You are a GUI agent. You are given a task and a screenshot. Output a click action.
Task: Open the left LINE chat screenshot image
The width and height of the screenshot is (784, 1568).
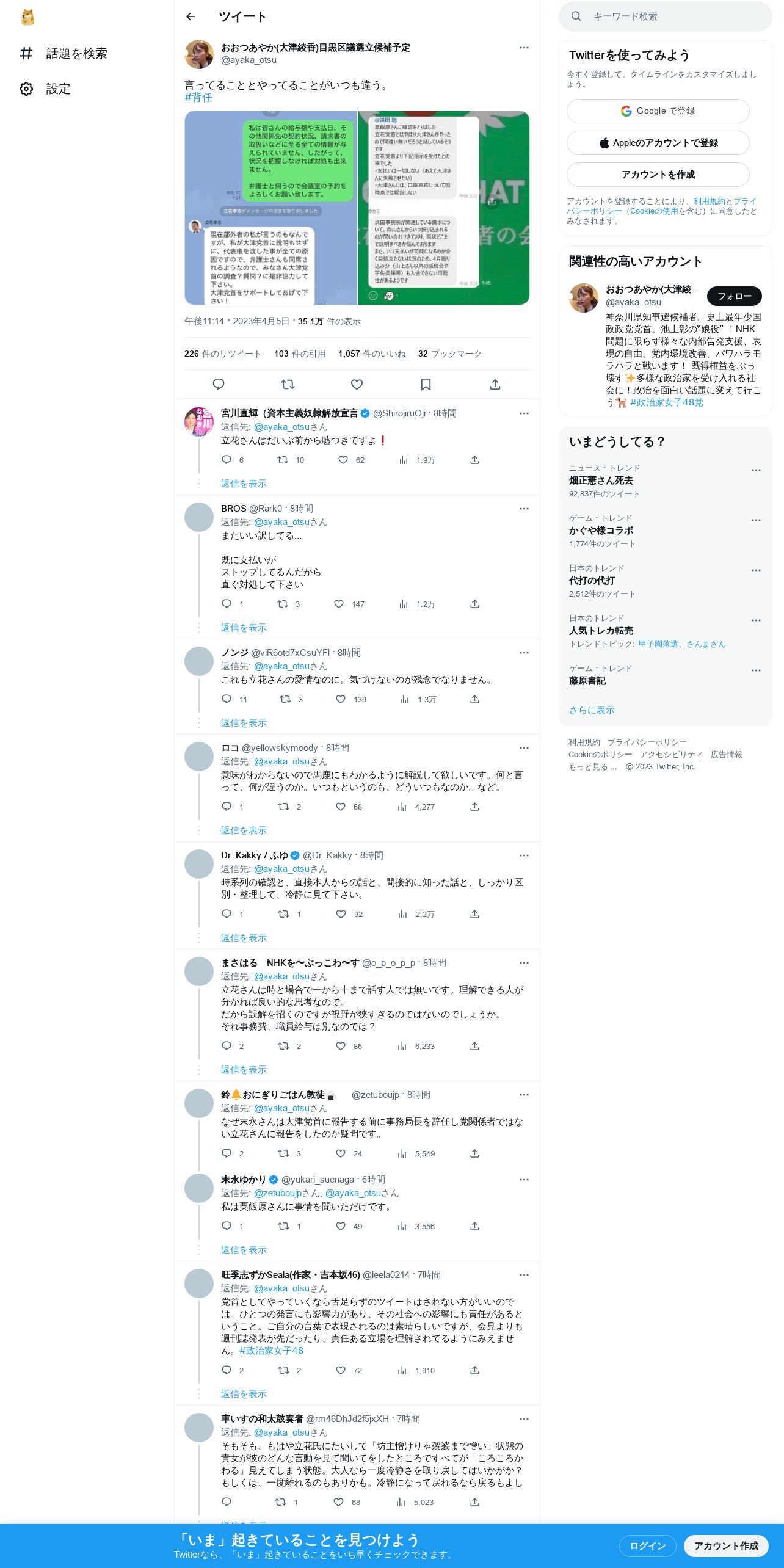(x=270, y=208)
